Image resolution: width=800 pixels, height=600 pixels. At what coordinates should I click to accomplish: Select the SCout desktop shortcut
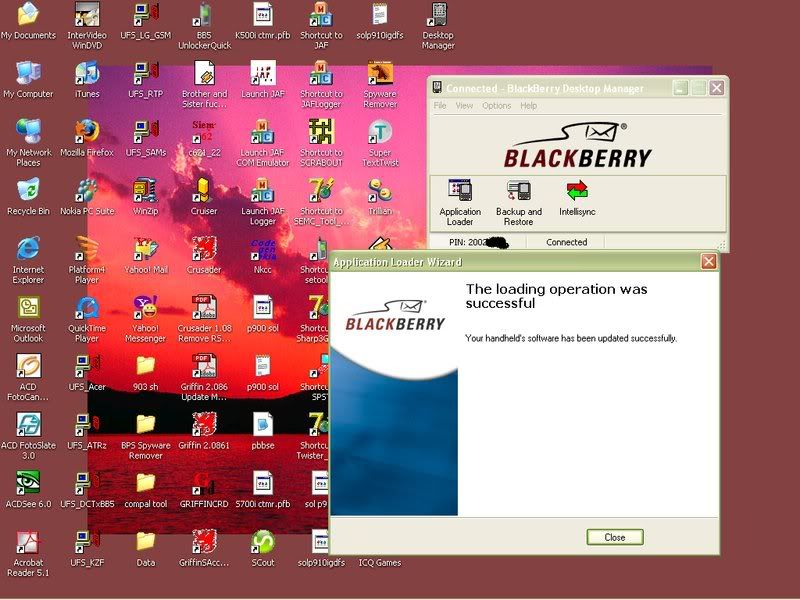(263, 549)
